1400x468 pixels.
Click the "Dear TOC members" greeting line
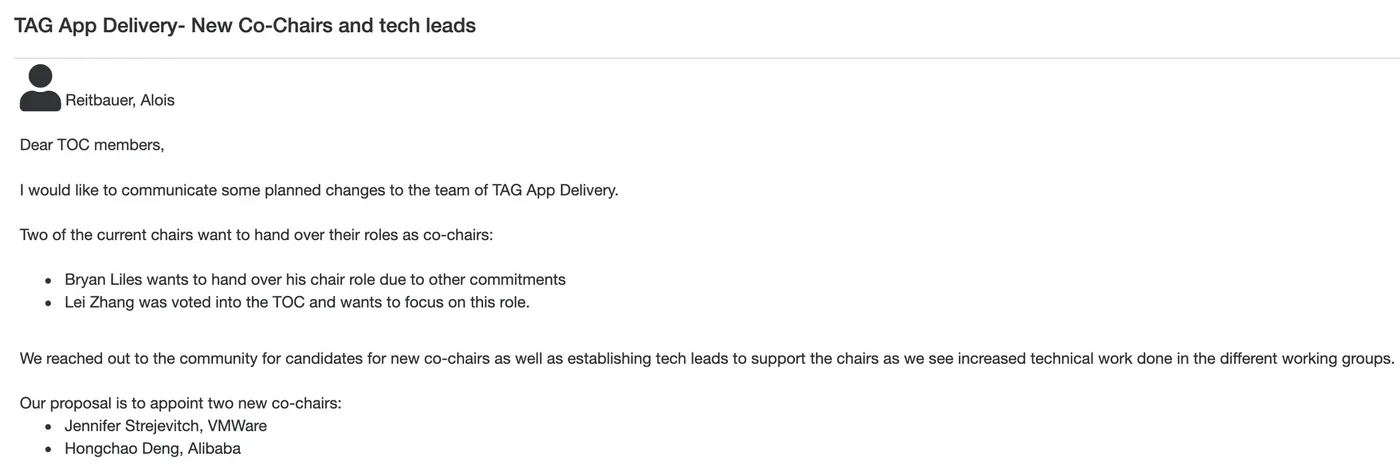[91, 145]
